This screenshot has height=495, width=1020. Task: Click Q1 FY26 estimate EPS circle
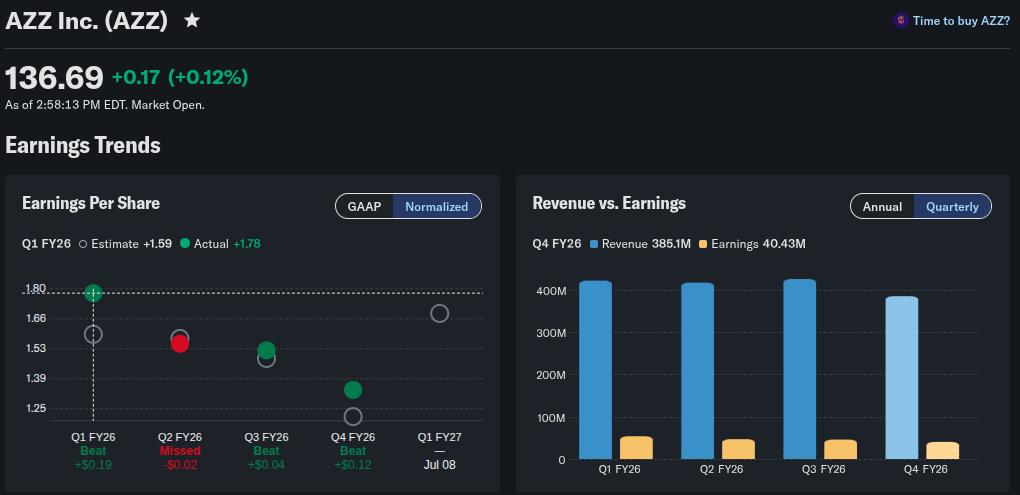coord(93,334)
